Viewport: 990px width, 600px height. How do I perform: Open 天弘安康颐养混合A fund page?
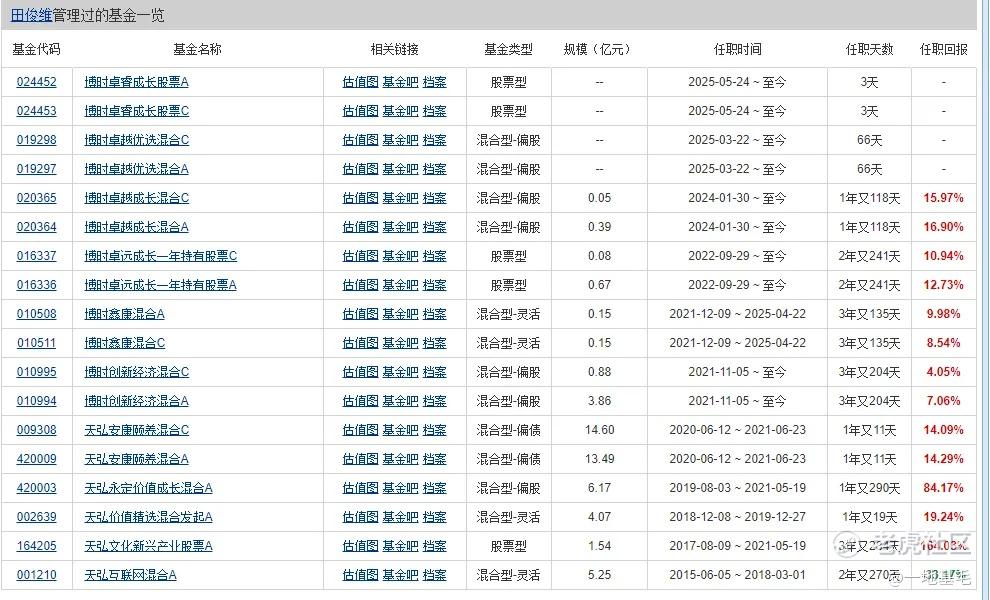point(136,459)
